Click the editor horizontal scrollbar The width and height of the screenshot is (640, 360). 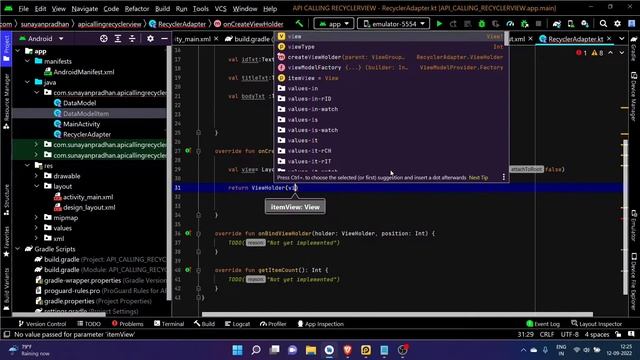click(397, 314)
